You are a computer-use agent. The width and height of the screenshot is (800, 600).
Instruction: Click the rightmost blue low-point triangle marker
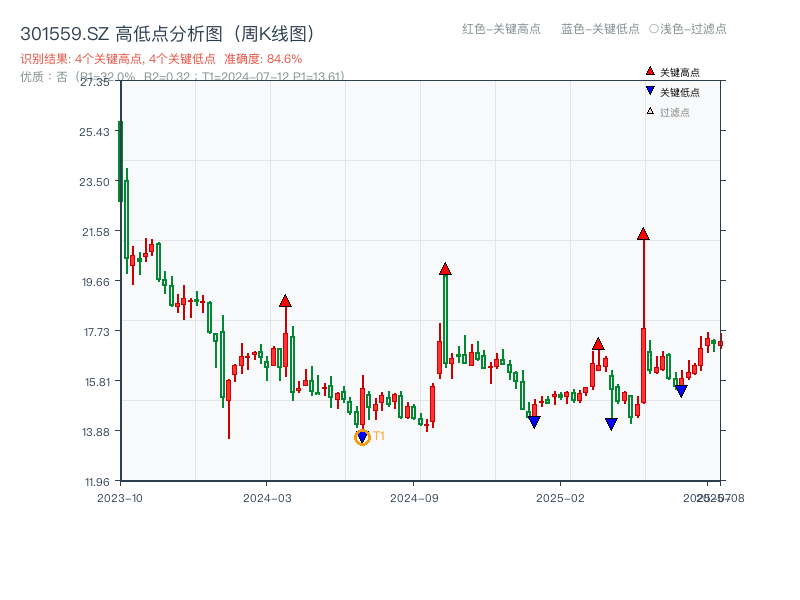[x=680, y=390]
